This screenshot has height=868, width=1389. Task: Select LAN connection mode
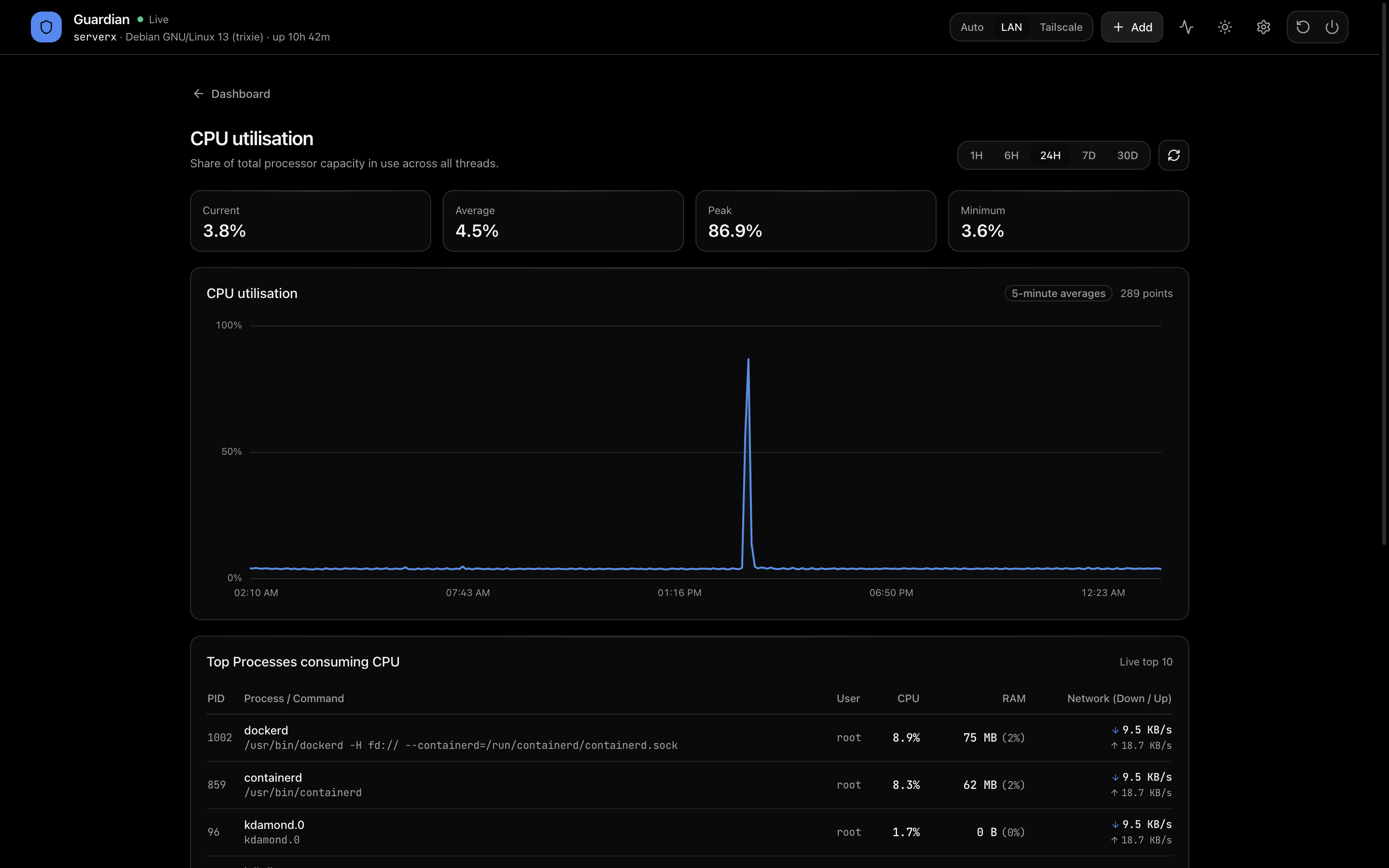(1011, 27)
